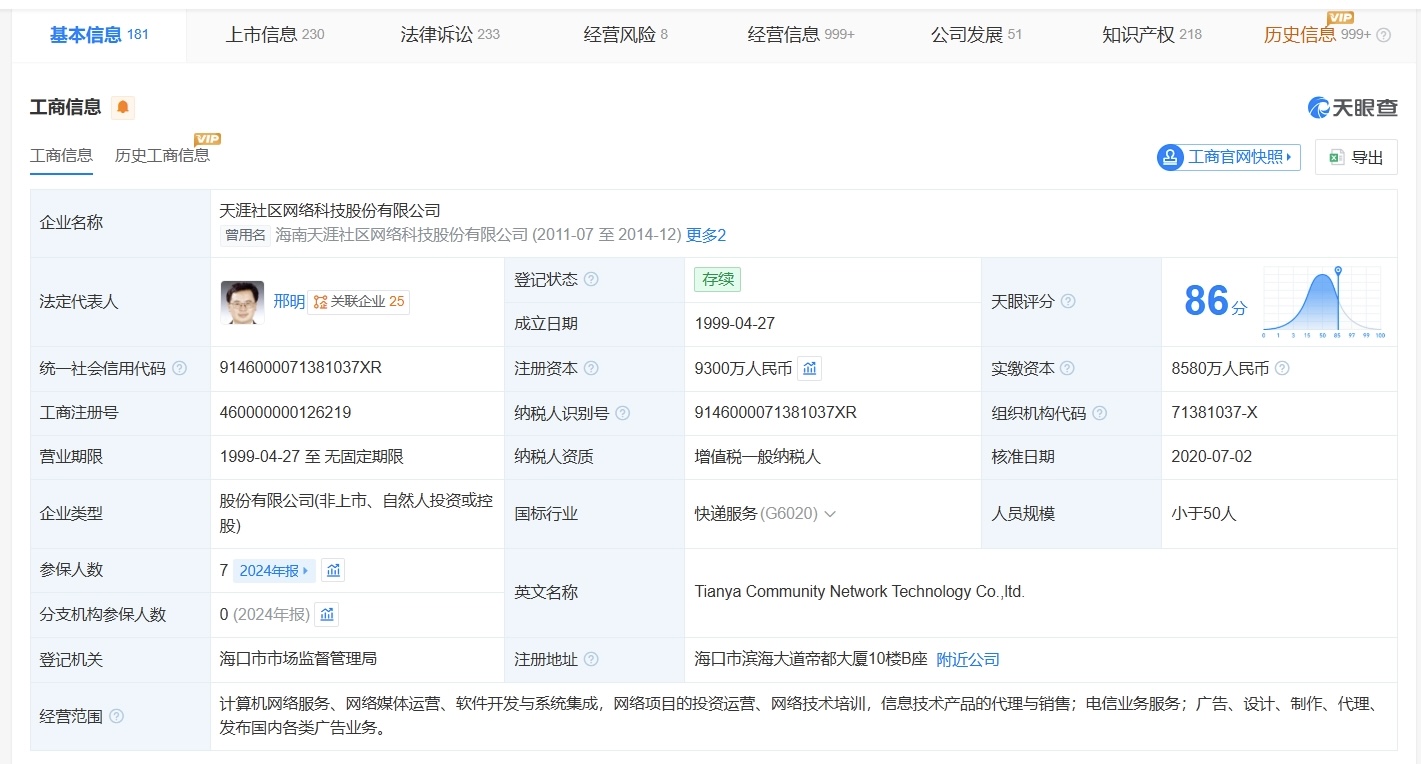The width and height of the screenshot is (1421, 764).
Task: Click address 海口市滨海大道帝都大厦10楼B座
Action: click(811, 659)
